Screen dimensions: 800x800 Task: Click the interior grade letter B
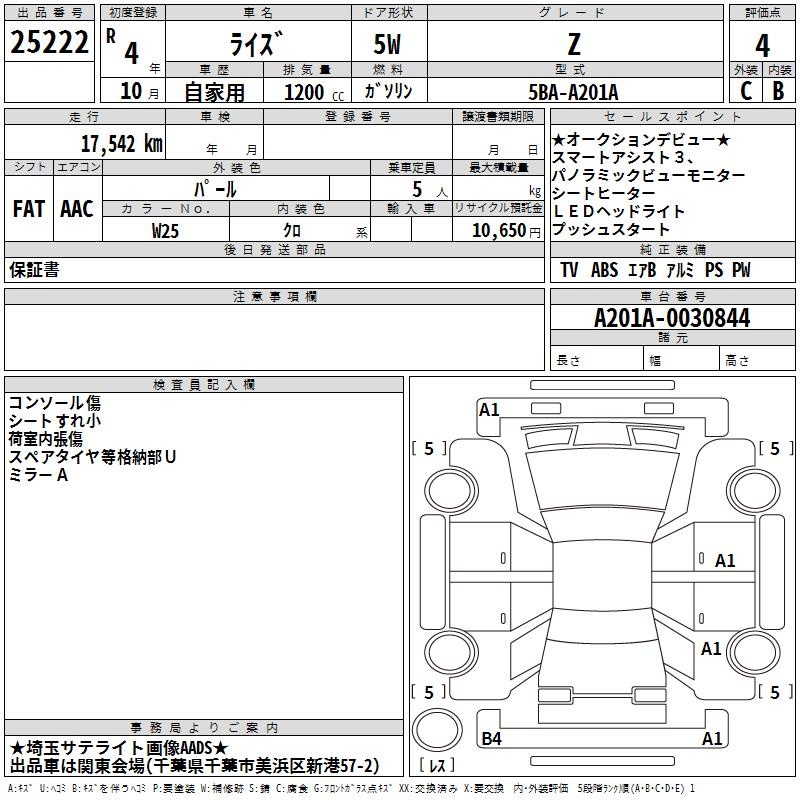click(x=778, y=90)
